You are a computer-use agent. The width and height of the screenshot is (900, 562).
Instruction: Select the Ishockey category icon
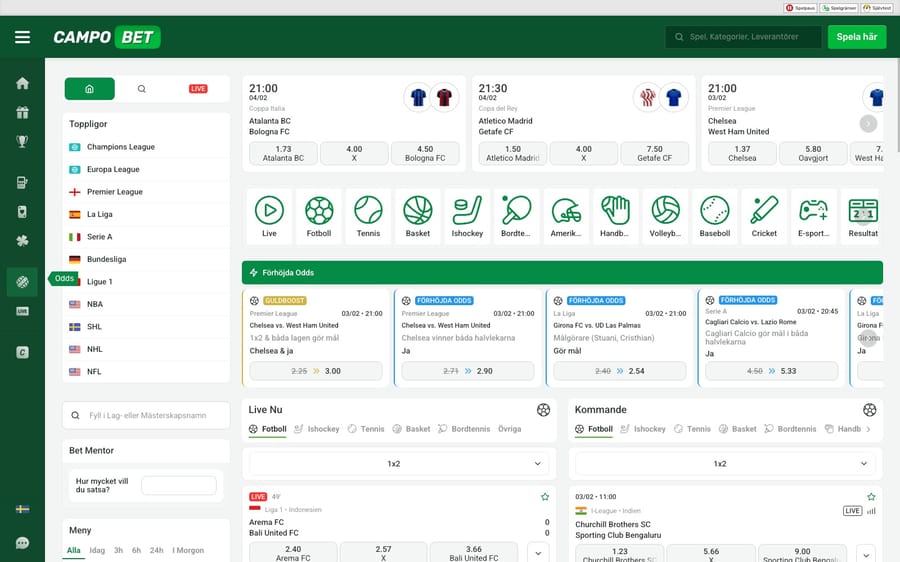coord(467,216)
